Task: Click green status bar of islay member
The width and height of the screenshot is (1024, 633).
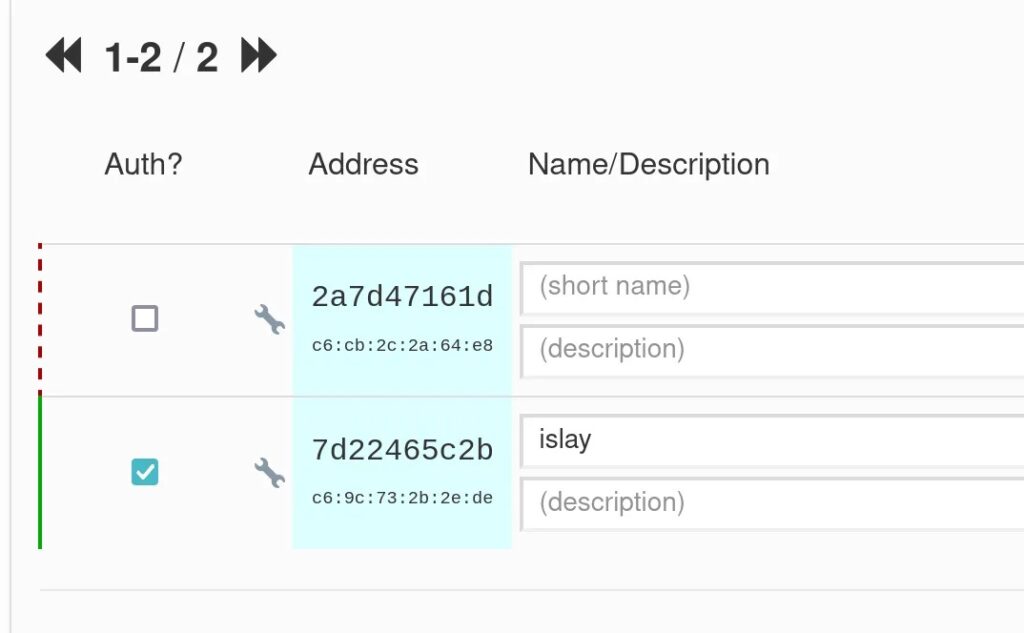Action: 40,472
